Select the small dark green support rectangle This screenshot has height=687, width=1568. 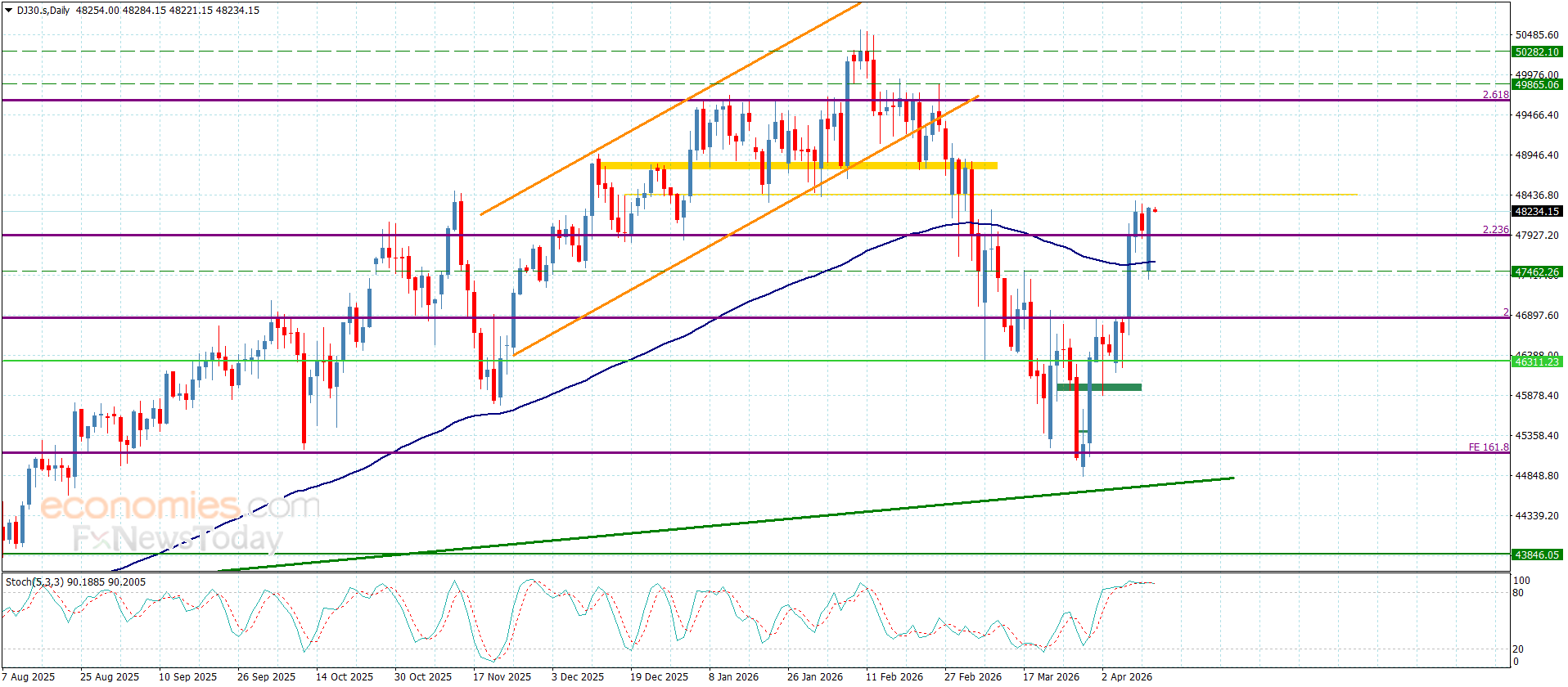tap(1099, 388)
